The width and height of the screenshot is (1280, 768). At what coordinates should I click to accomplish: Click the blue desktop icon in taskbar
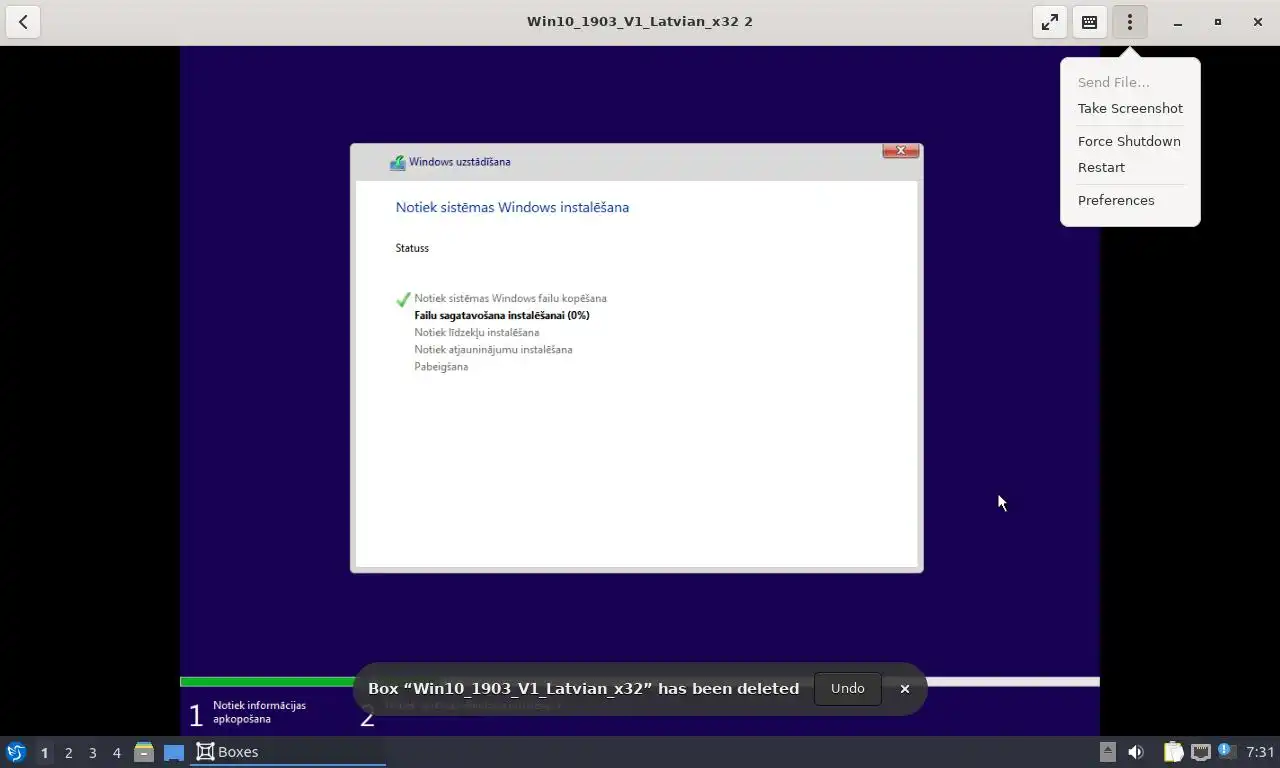click(174, 752)
